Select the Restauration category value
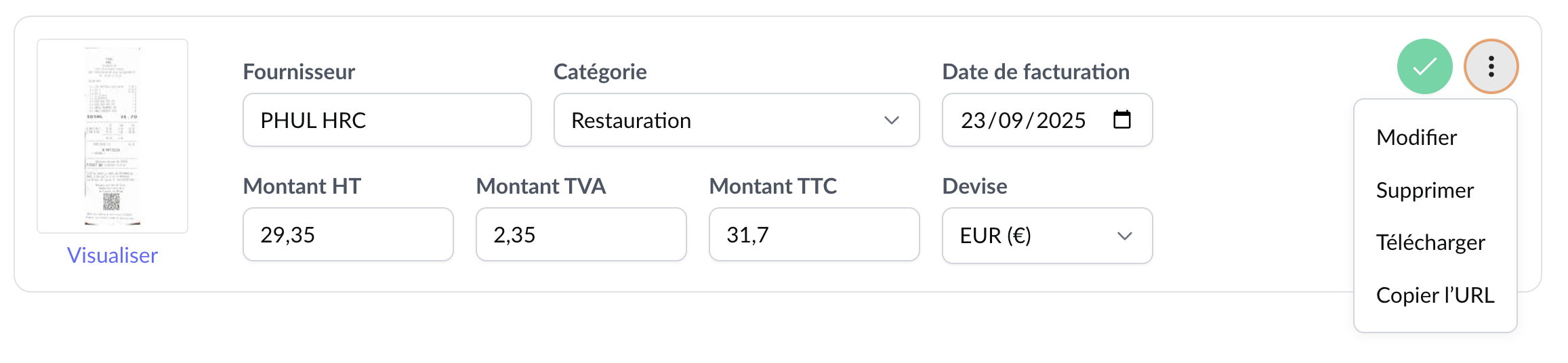This screenshot has width=1568, height=363. pos(631,121)
